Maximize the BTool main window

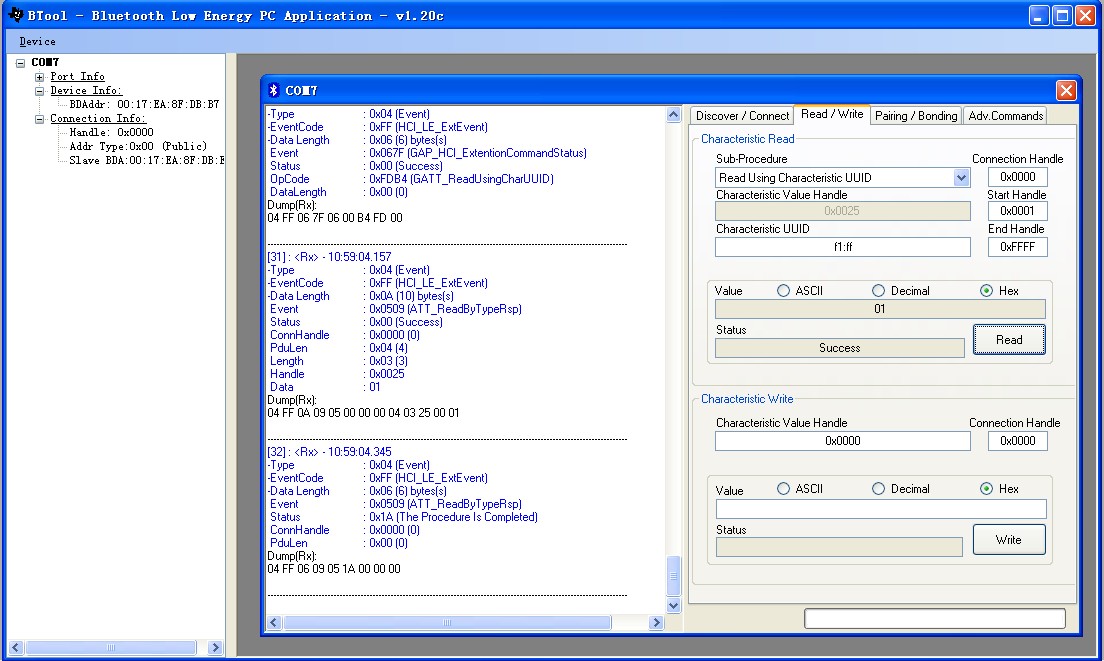point(1062,15)
